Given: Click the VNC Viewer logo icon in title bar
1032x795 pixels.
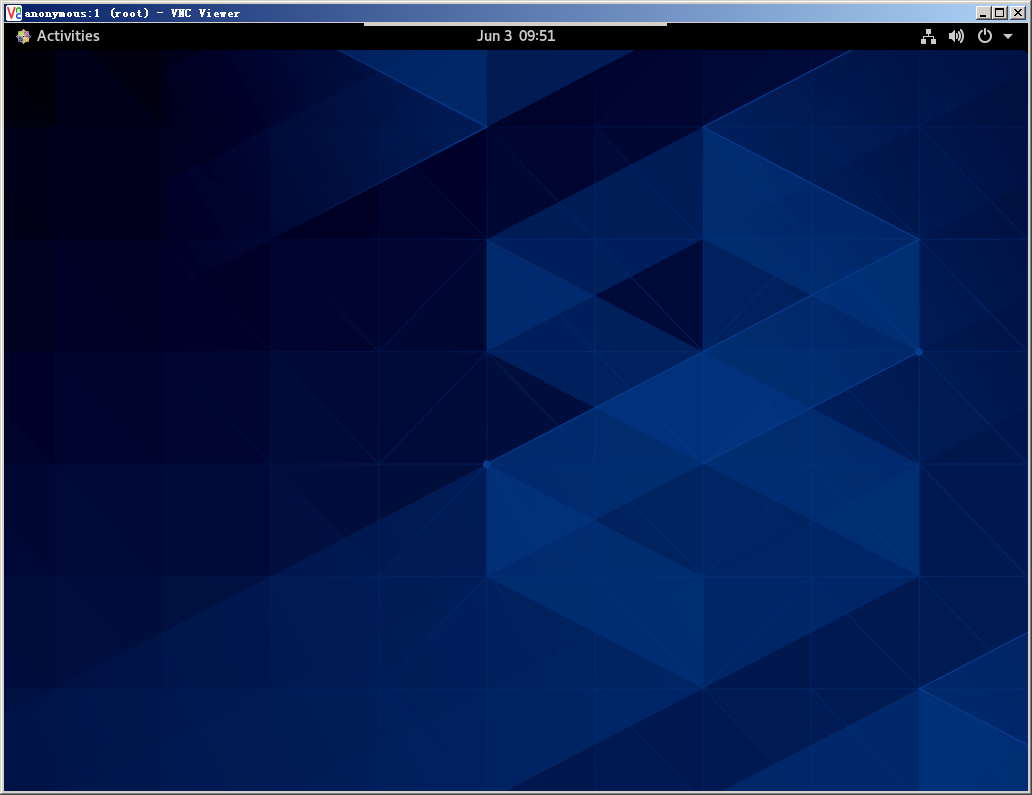Looking at the screenshot, I should 13,13.
